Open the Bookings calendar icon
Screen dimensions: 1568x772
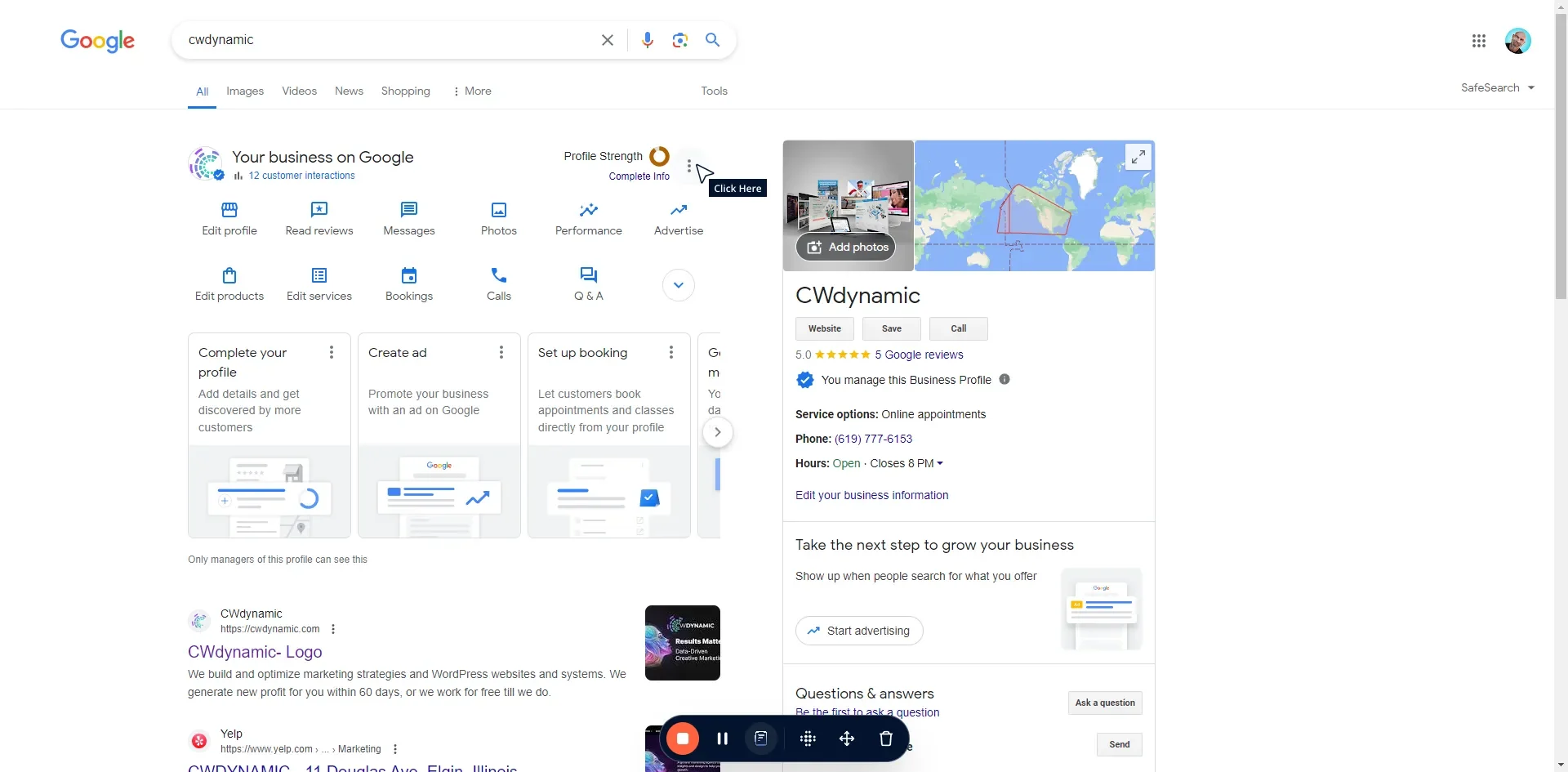[409, 275]
